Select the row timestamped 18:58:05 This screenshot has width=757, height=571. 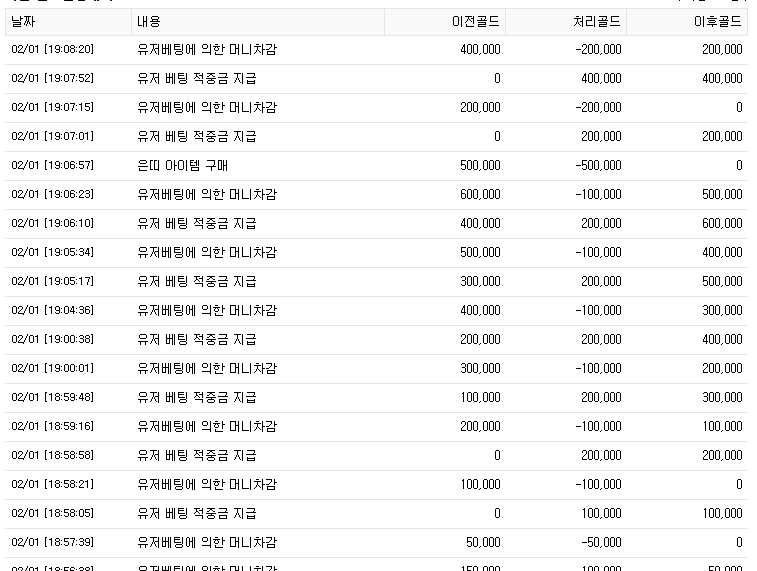377,513
